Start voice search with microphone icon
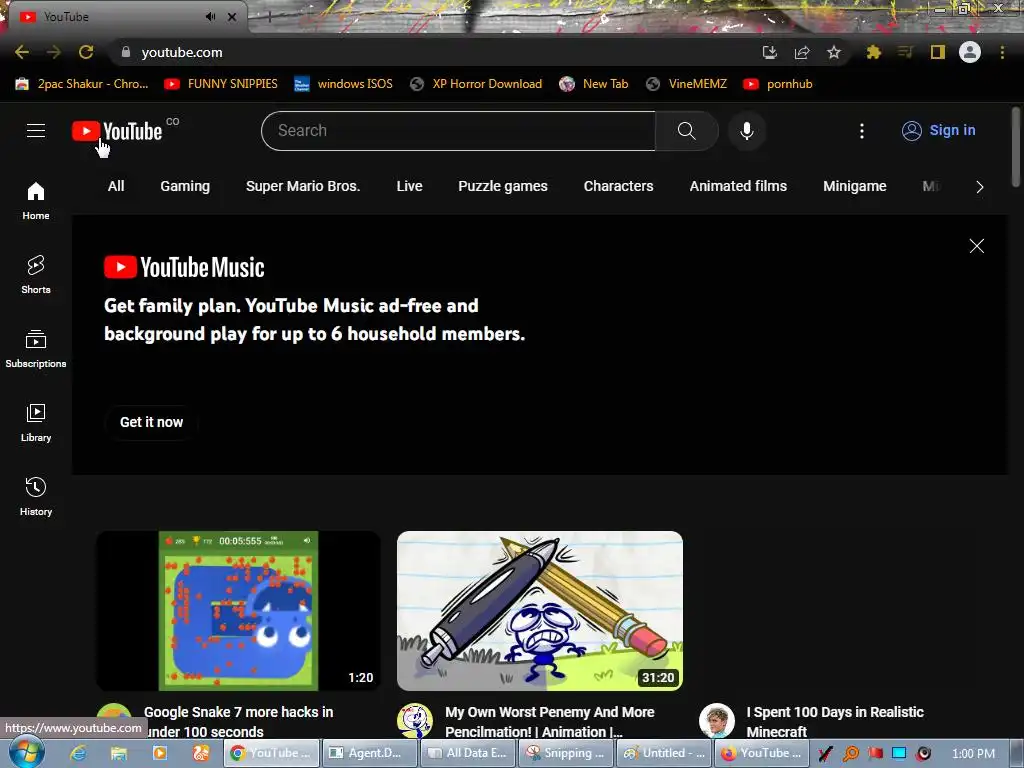 (746, 131)
